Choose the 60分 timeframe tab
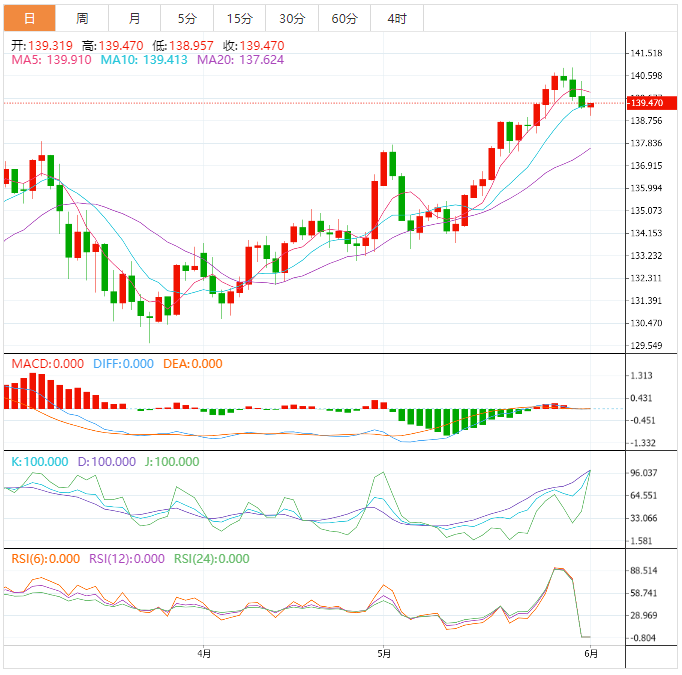 (344, 19)
